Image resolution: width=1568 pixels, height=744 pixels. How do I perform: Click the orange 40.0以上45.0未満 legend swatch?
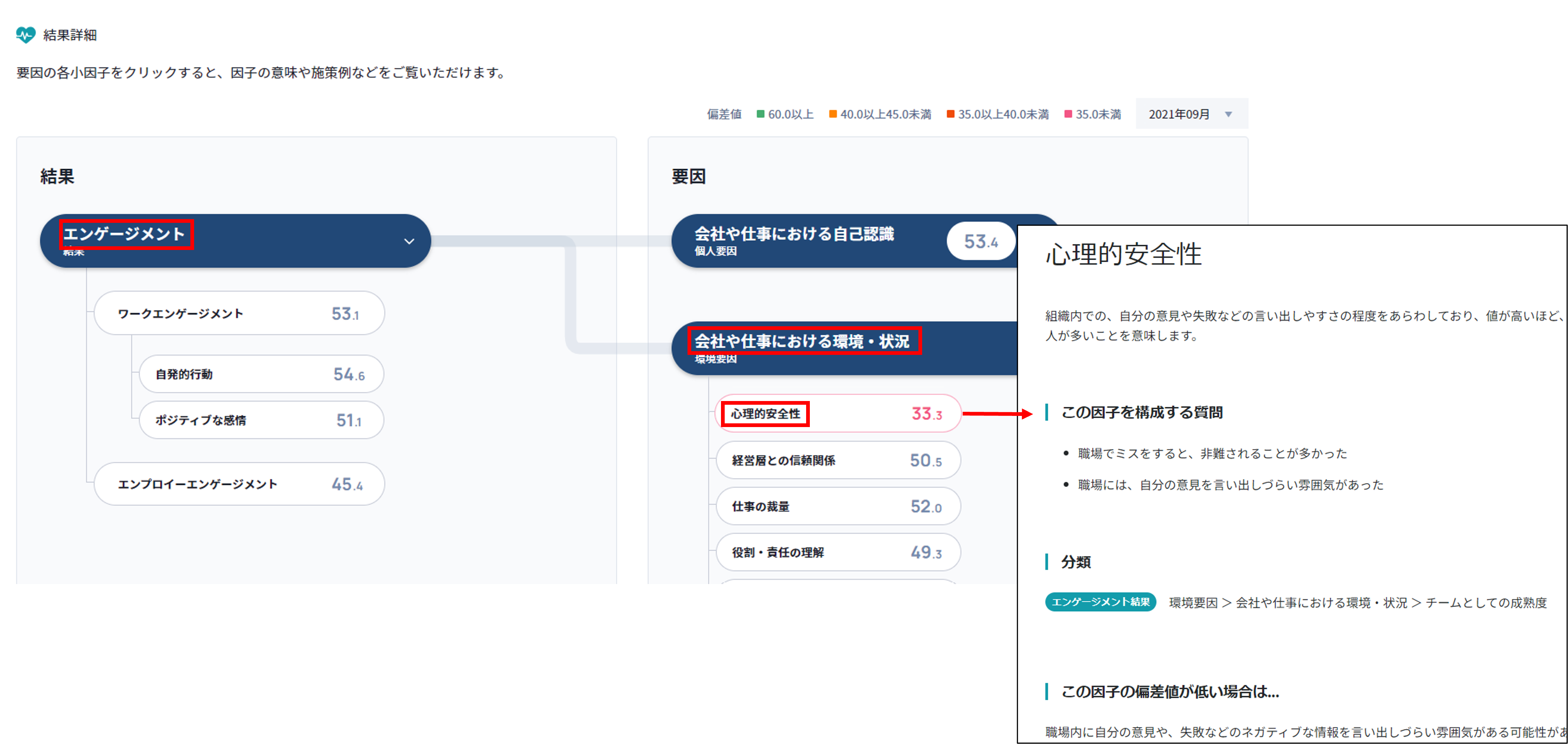tap(833, 114)
